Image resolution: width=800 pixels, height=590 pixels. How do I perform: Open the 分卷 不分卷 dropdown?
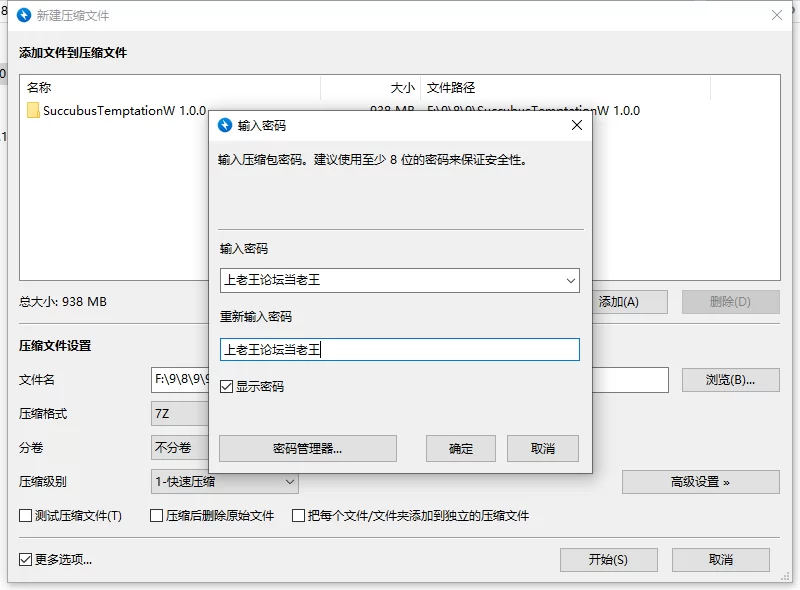tap(180, 448)
